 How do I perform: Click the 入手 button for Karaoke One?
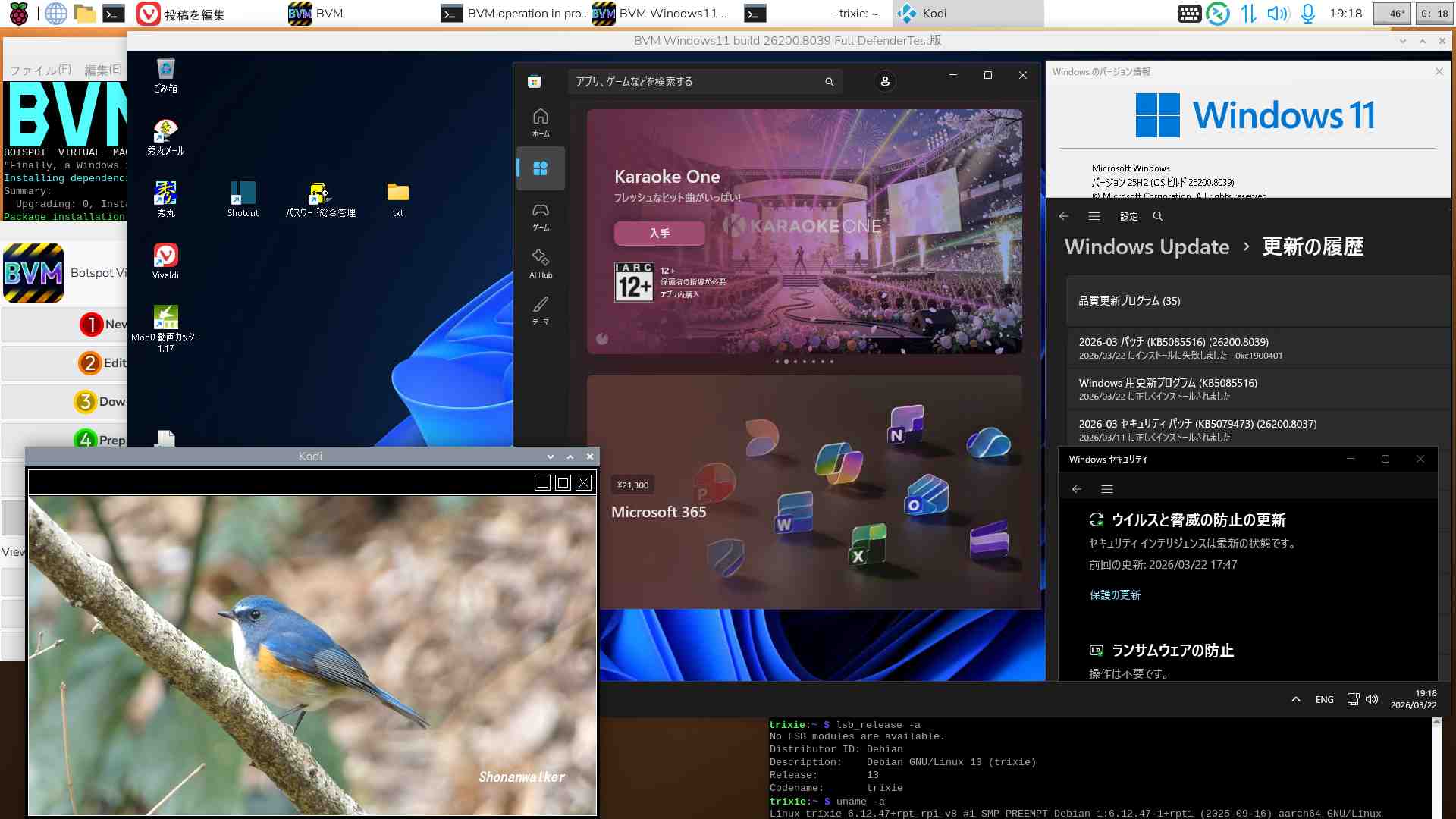[x=659, y=233]
